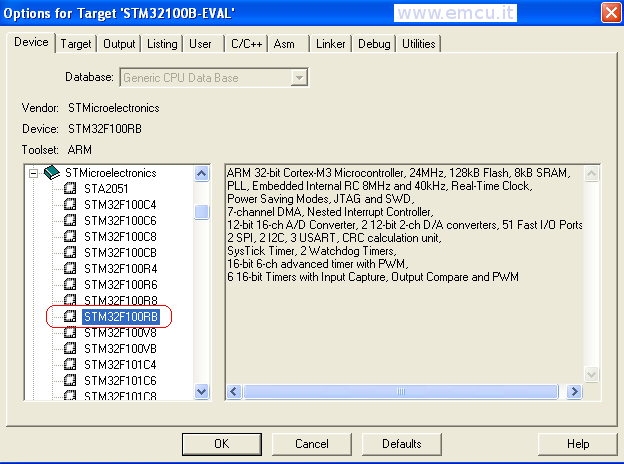Screen dimensions: 624x464
Task: Select device STM32F101C6
Action: click(120, 381)
